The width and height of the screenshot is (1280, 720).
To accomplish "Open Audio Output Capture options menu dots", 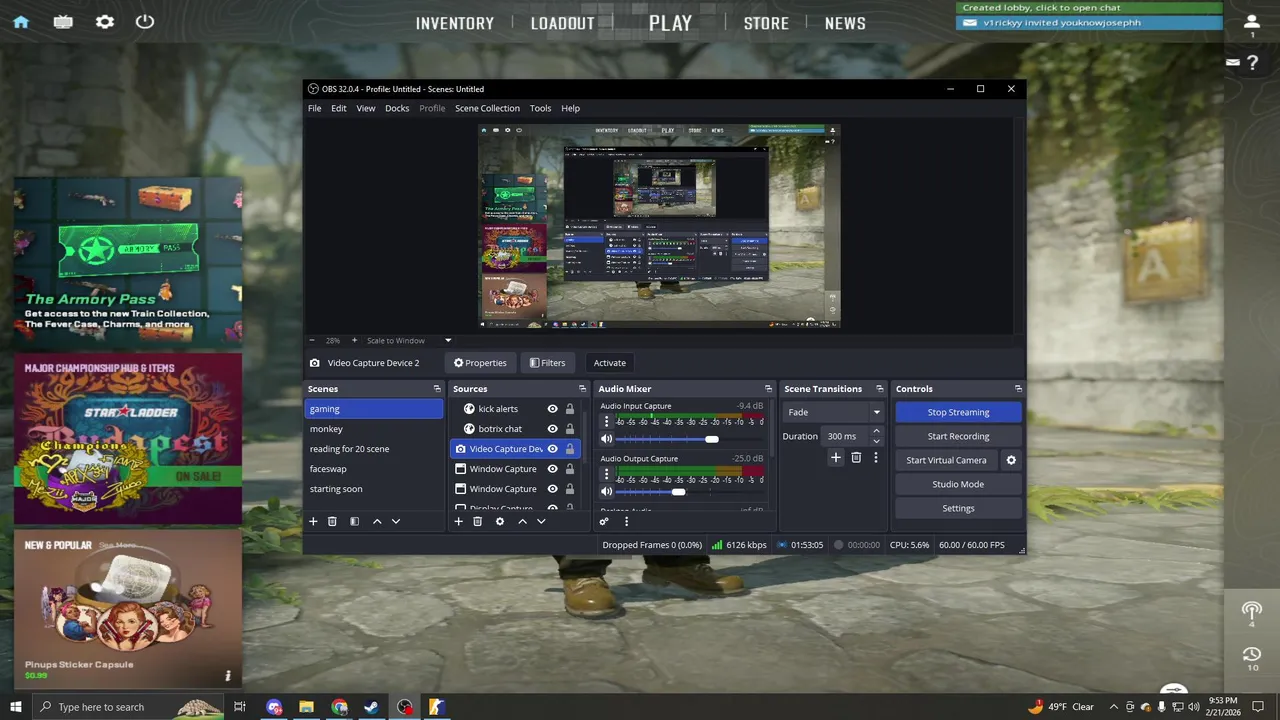I will (606, 474).
